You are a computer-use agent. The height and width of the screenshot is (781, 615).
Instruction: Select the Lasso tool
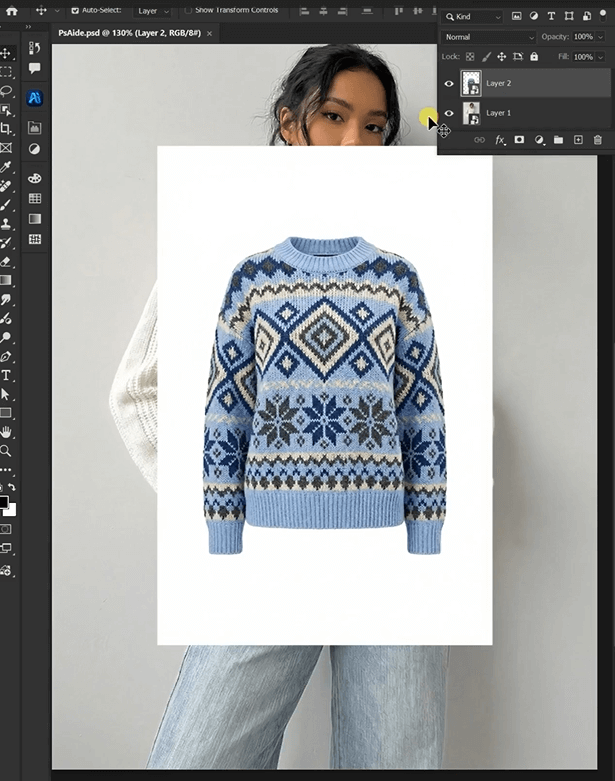coord(6,91)
